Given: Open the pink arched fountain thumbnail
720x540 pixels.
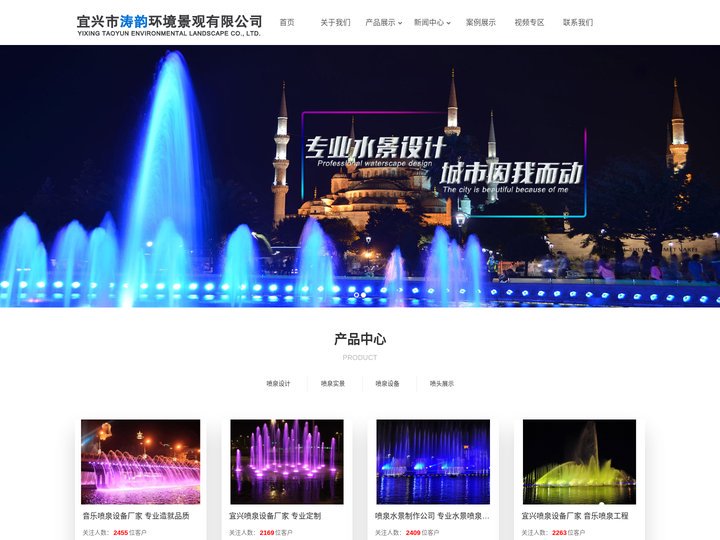Looking at the screenshot, I should [141, 461].
